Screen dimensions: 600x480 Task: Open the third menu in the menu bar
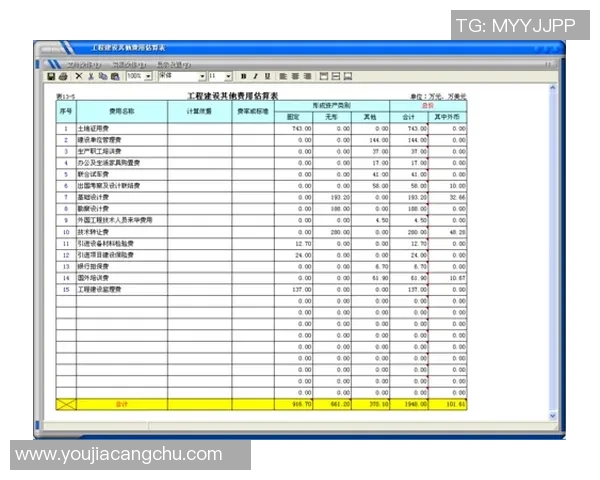tap(174, 65)
